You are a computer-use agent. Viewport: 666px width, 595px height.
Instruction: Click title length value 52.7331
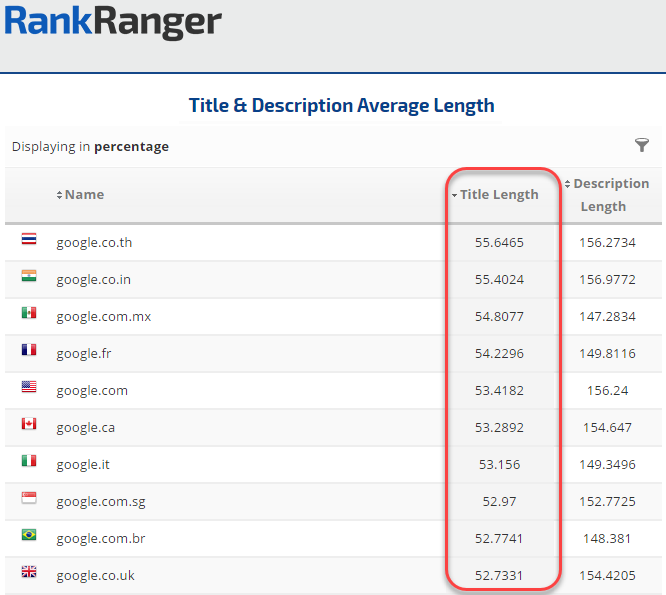(499, 575)
